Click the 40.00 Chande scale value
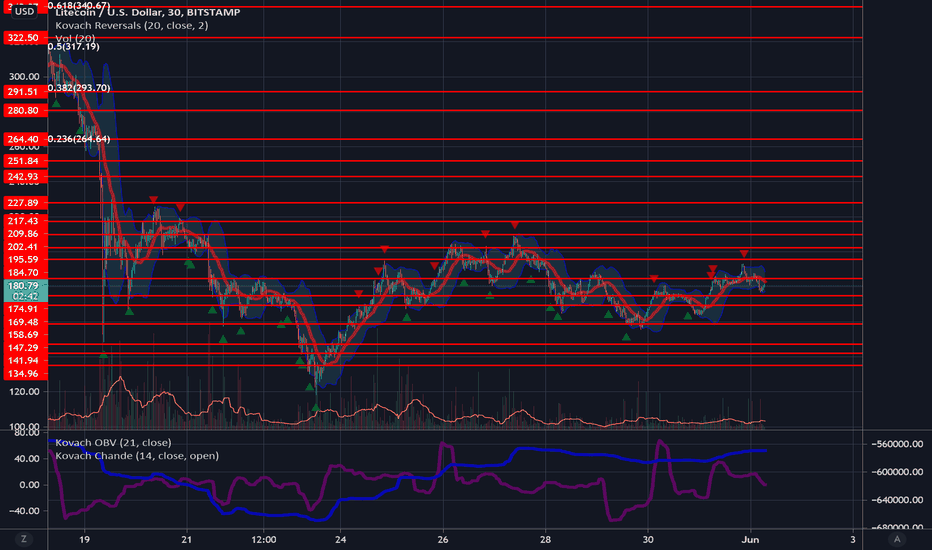This screenshot has height=550, width=932. pos(29,458)
